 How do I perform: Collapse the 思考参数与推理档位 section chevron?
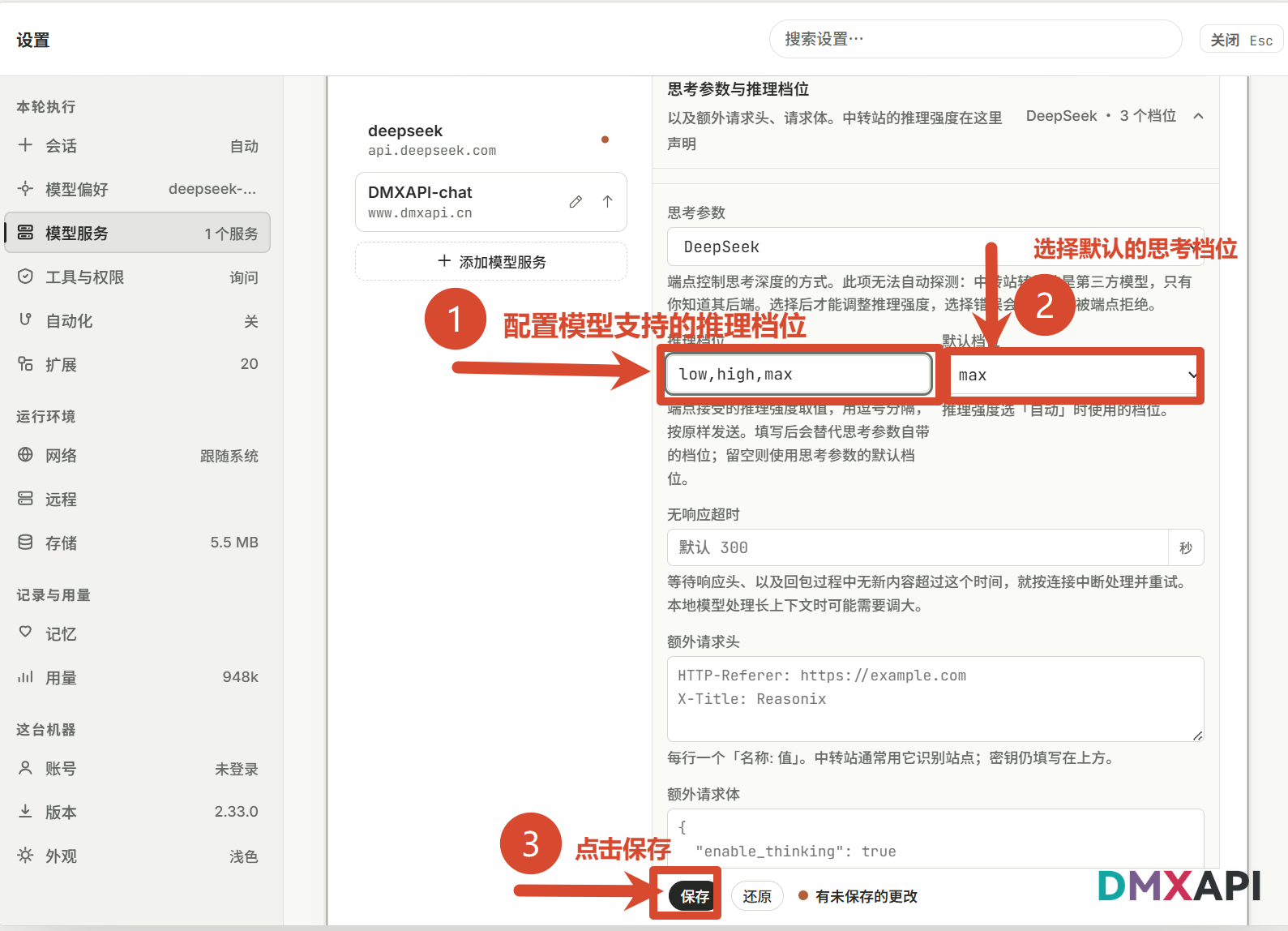point(1198,116)
